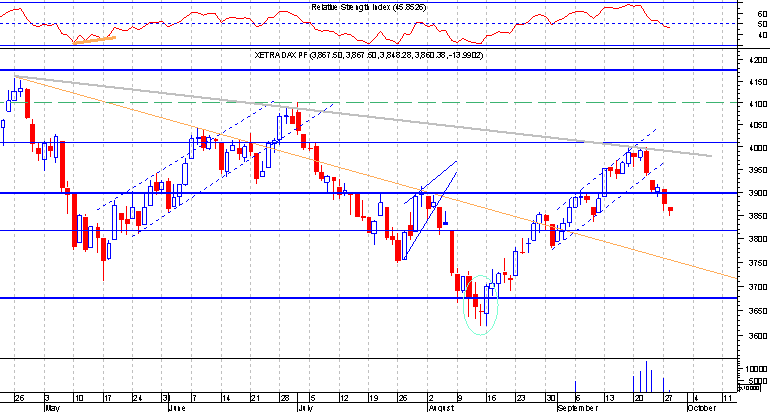Click the September month label
This screenshot has height=412, width=770.
[578, 408]
